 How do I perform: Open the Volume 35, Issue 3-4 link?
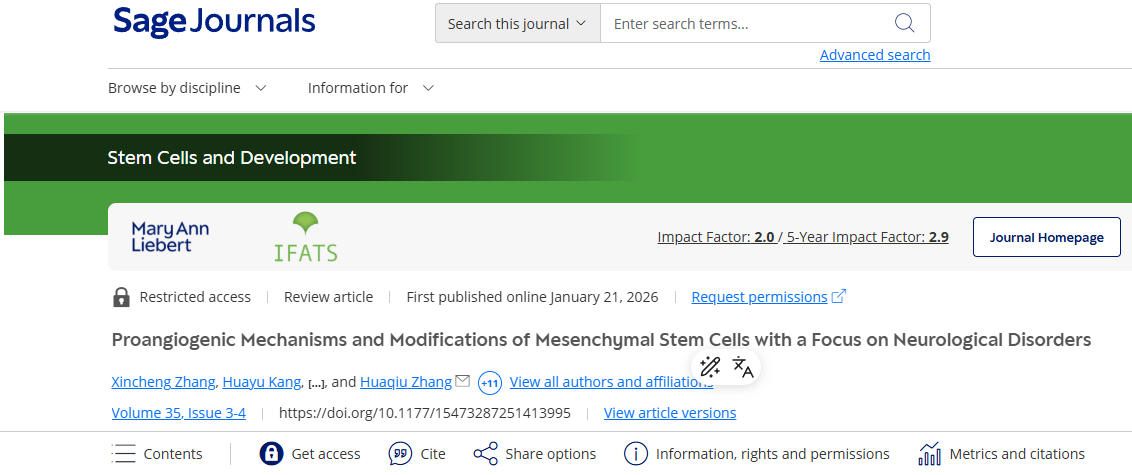pos(178,413)
